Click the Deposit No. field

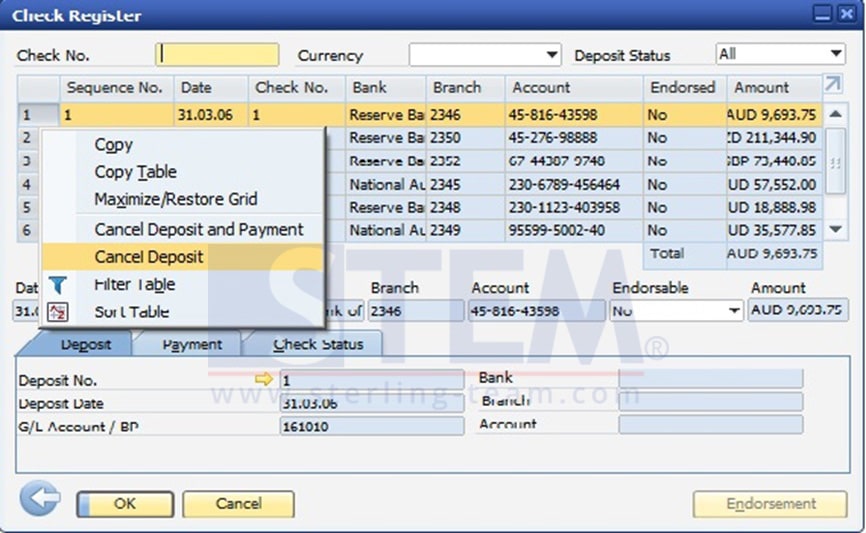(x=372, y=379)
